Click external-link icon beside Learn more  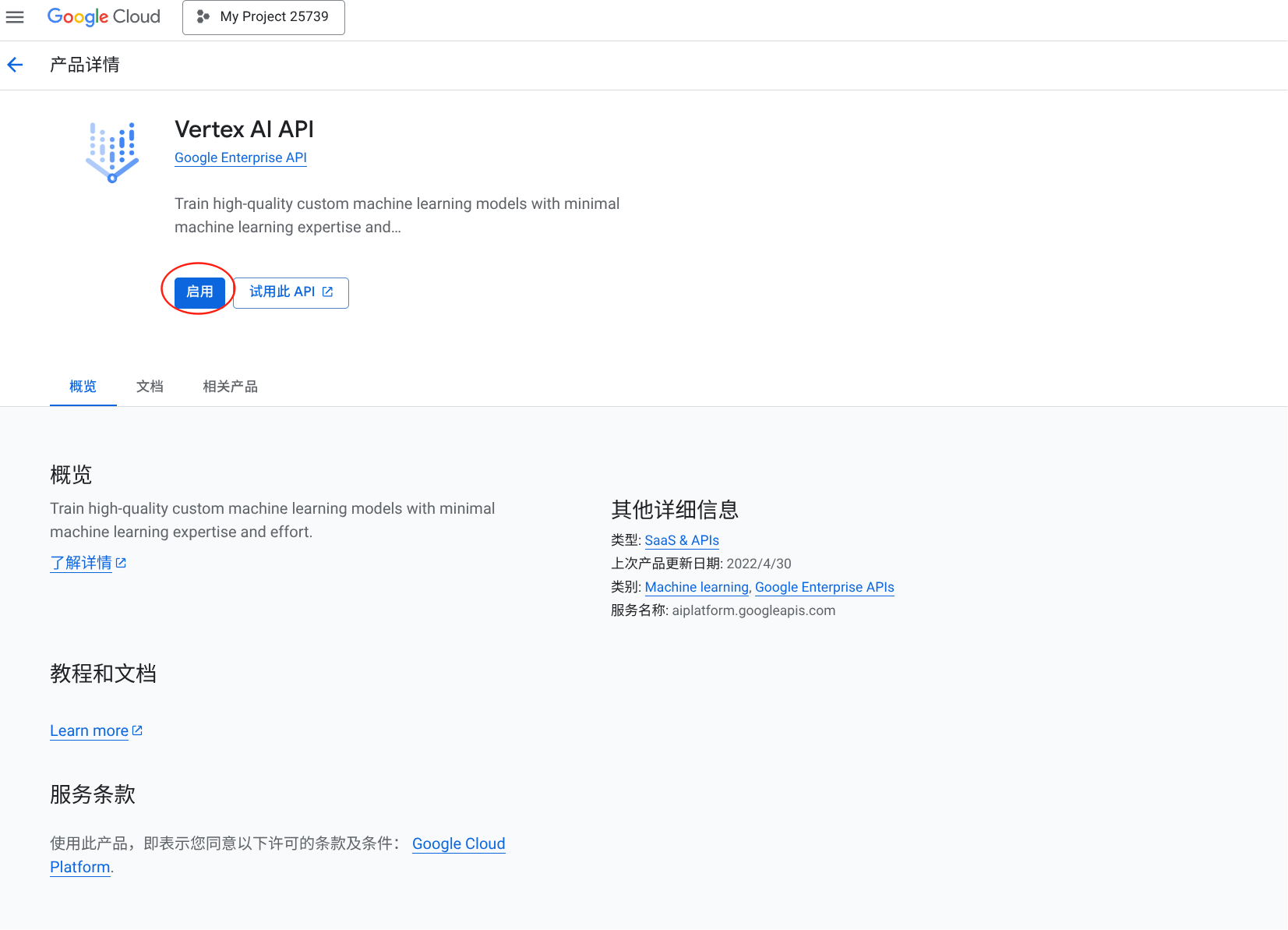tap(137, 730)
